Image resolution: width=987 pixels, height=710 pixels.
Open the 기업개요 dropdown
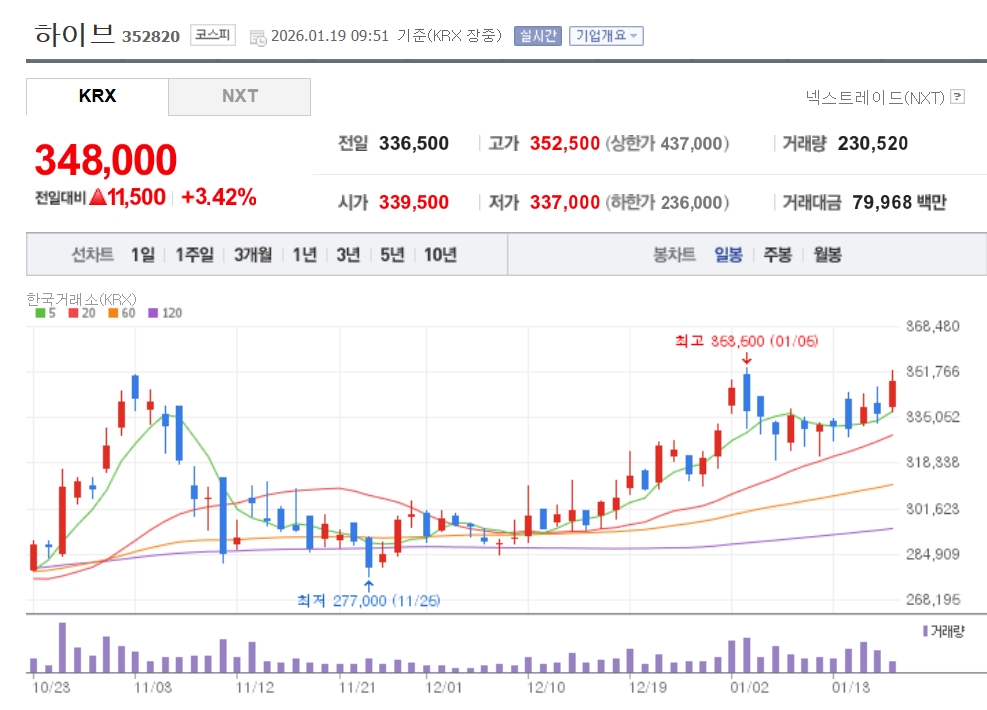coord(606,36)
